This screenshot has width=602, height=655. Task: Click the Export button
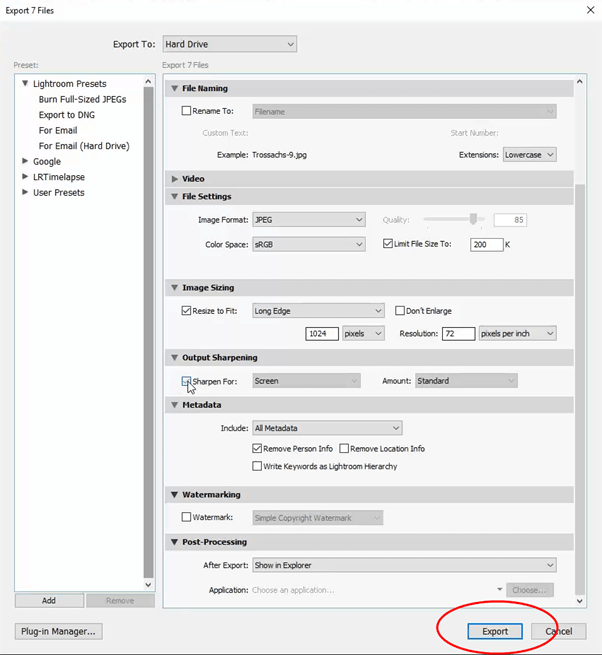[495, 631]
